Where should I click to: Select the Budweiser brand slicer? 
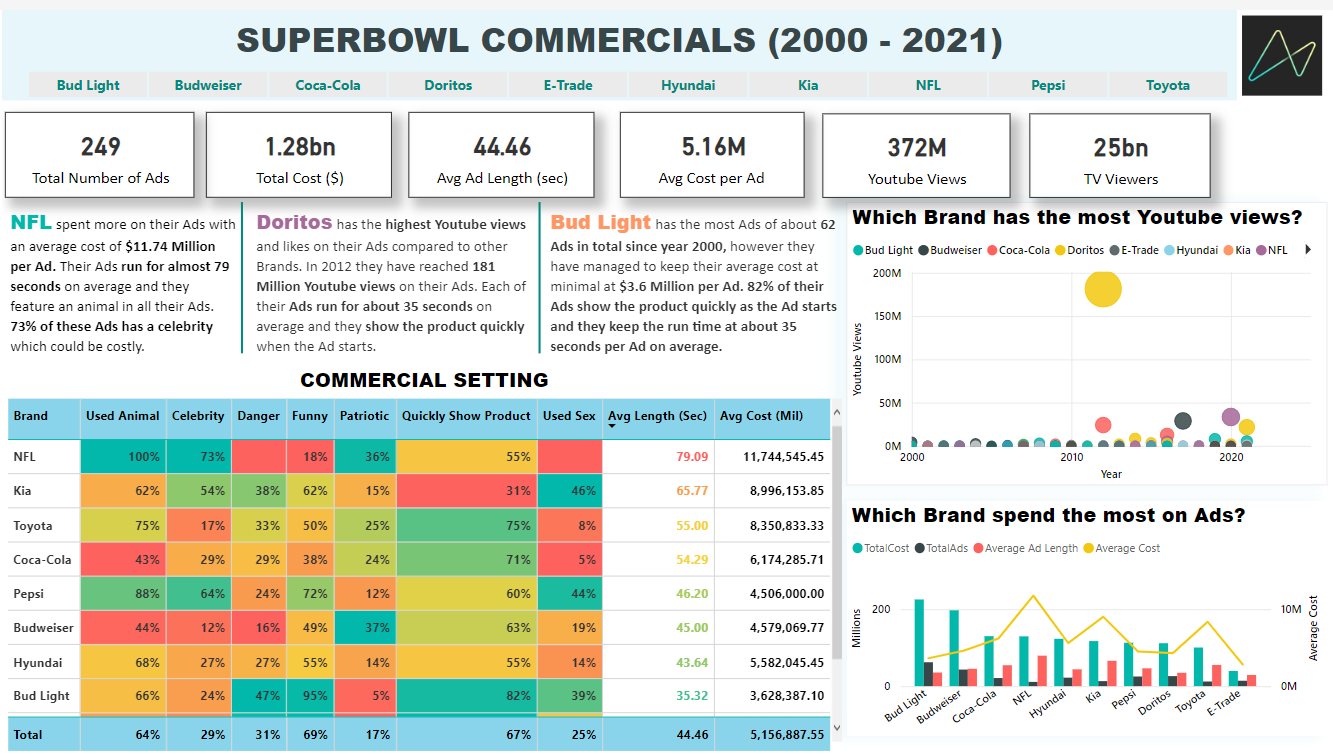point(208,85)
